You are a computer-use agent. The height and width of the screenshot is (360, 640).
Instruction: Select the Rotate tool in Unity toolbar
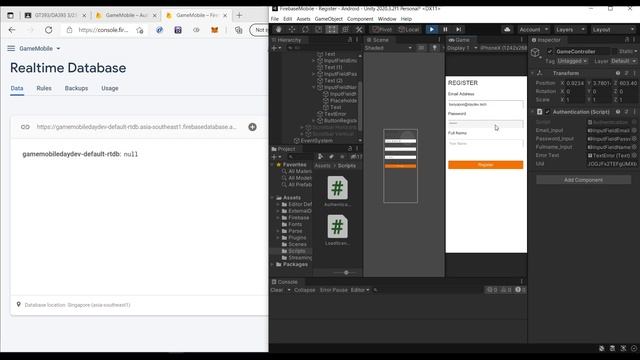(305, 29)
